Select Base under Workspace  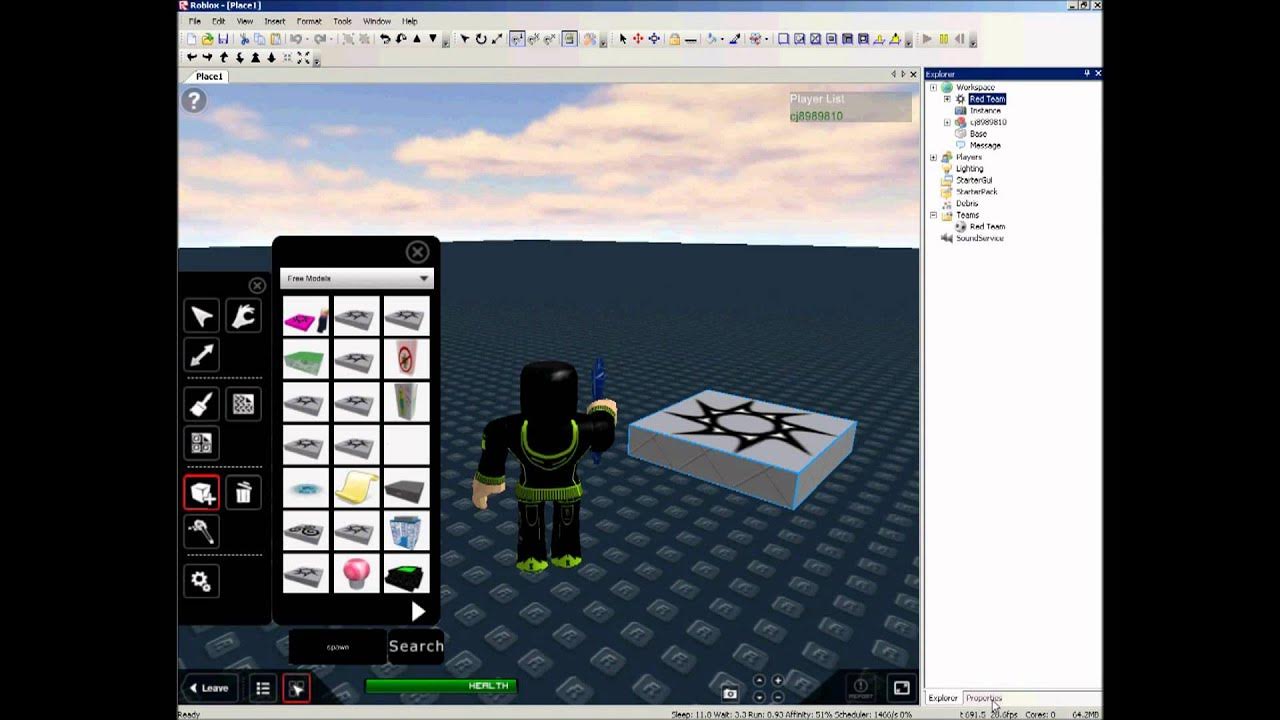(x=978, y=134)
